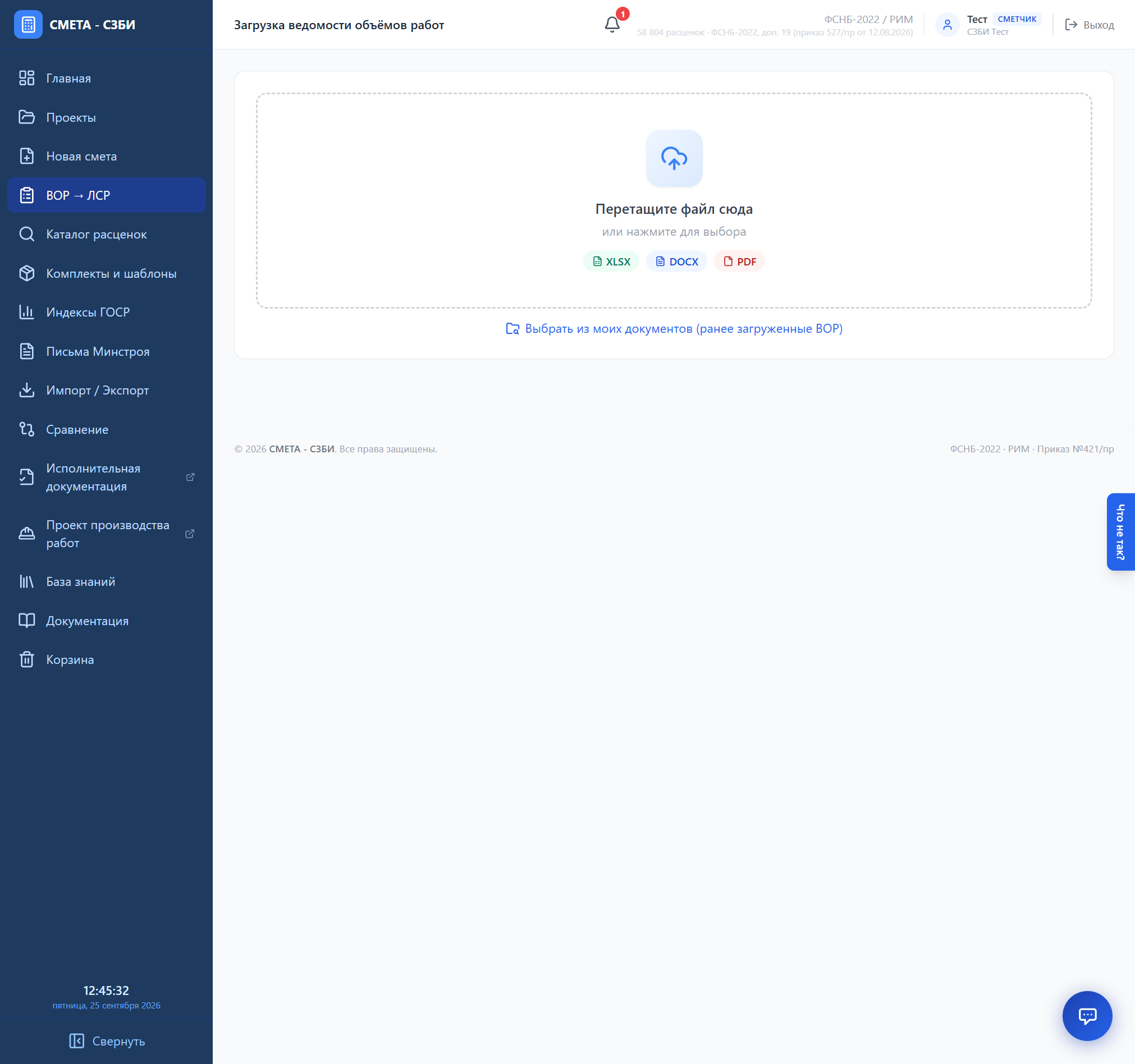Click 'Выбрать из моих документов' link
Viewport: 1135px width, 1064px height.
(x=674, y=329)
